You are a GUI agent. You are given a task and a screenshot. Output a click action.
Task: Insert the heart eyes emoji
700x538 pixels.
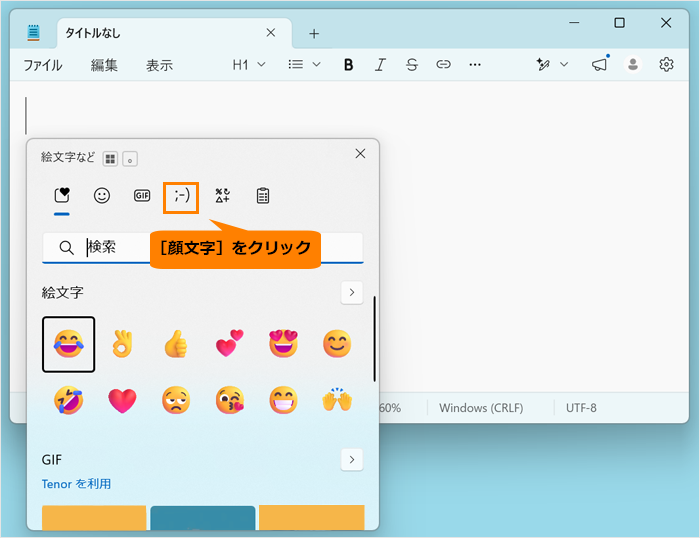click(x=283, y=344)
